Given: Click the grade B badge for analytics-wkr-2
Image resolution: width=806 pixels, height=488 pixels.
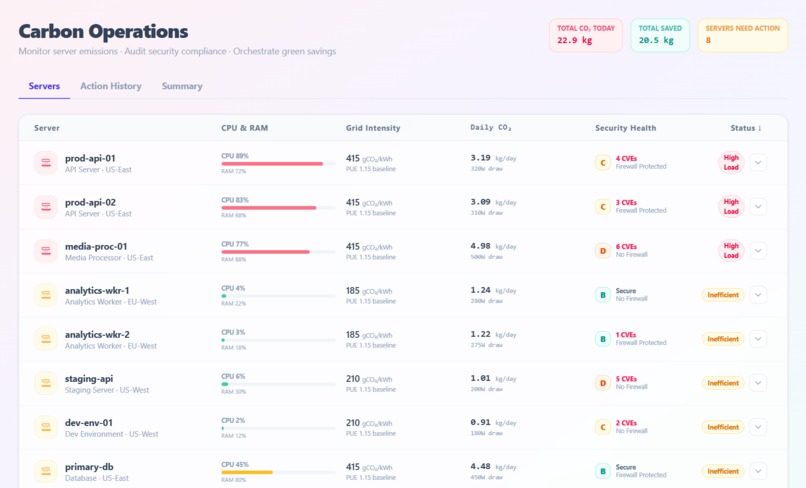Looking at the screenshot, I should [602, 339].
